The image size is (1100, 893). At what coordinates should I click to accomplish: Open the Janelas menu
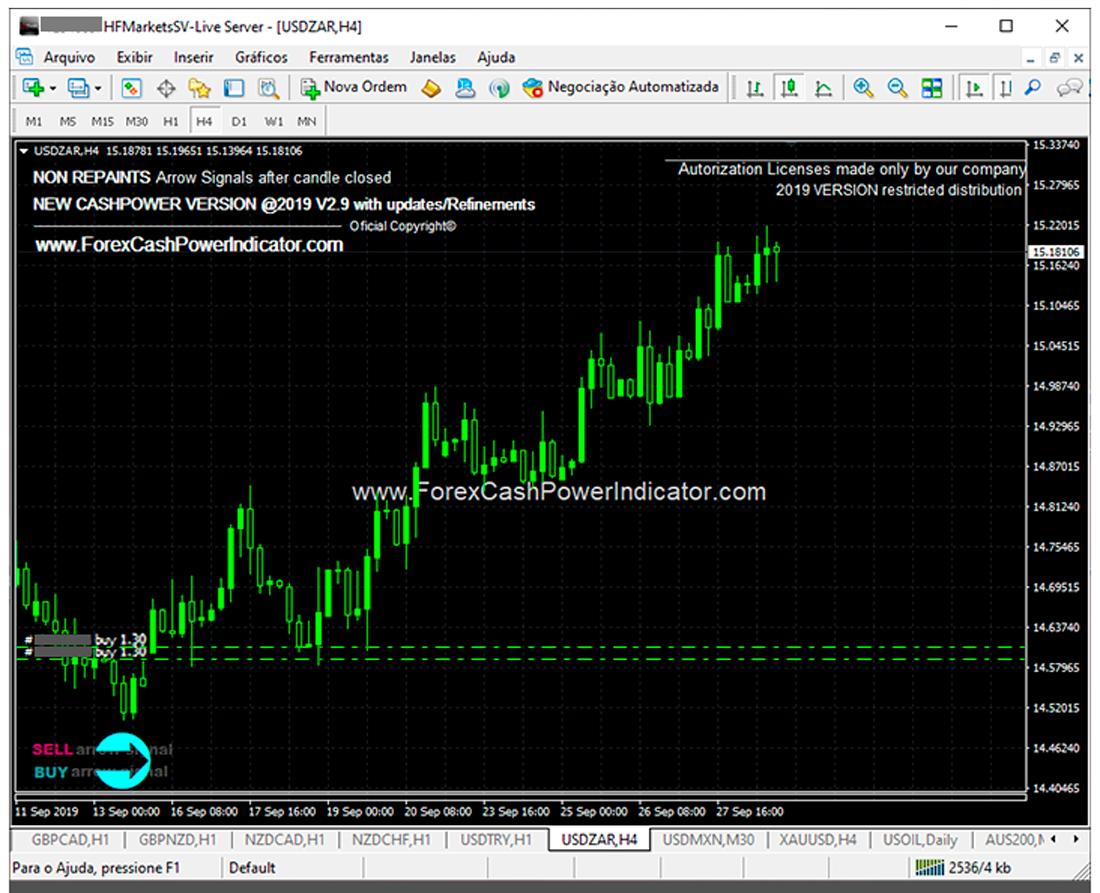click(433, 58)
